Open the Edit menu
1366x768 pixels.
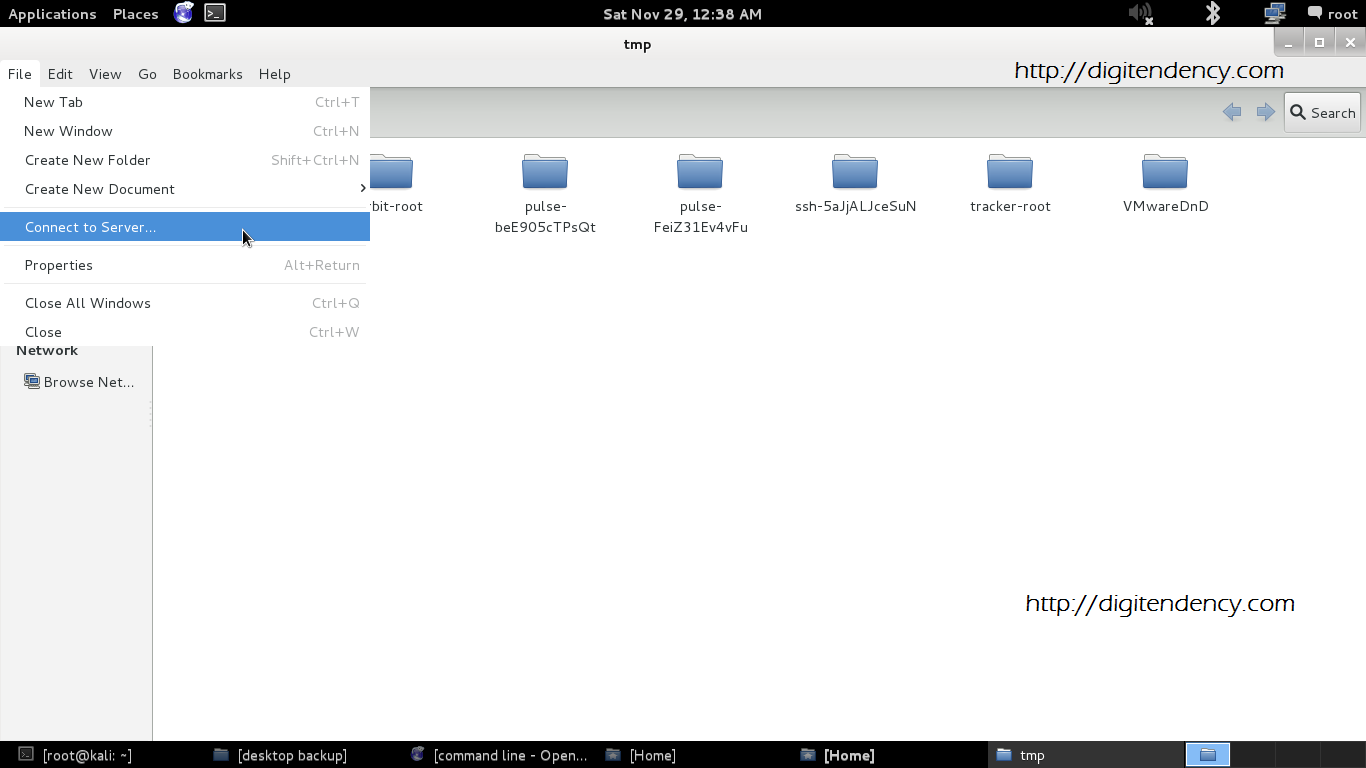(60, 74)
